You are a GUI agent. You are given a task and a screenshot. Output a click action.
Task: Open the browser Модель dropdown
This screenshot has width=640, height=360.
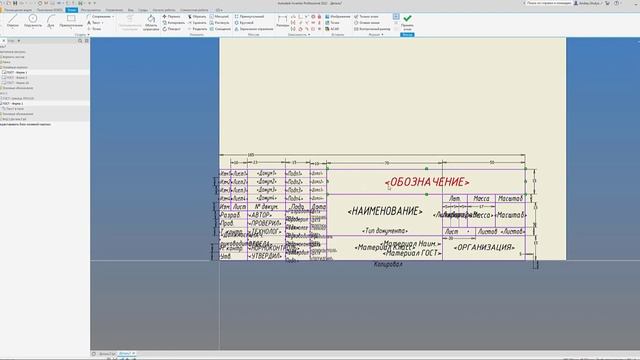point(18,41)
